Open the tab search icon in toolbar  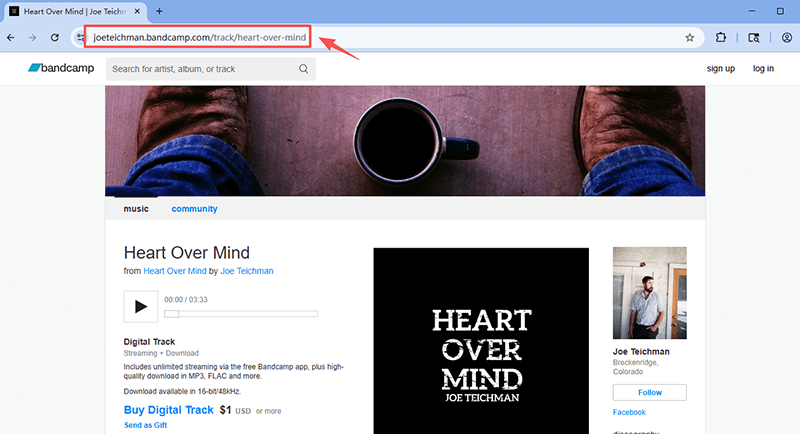pyautogui.click(x=754, y=37)
